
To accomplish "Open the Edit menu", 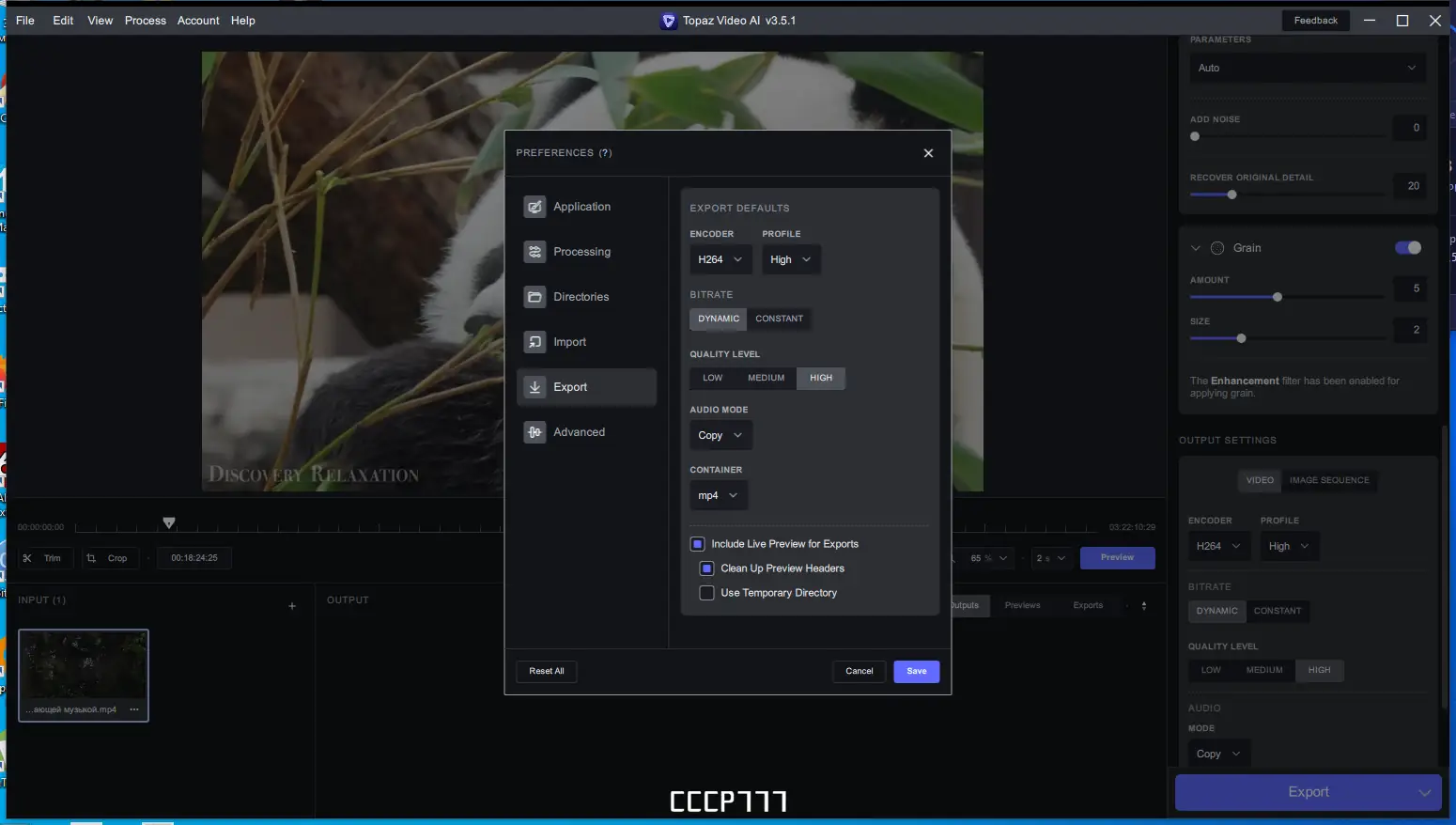I will point(63,21).
